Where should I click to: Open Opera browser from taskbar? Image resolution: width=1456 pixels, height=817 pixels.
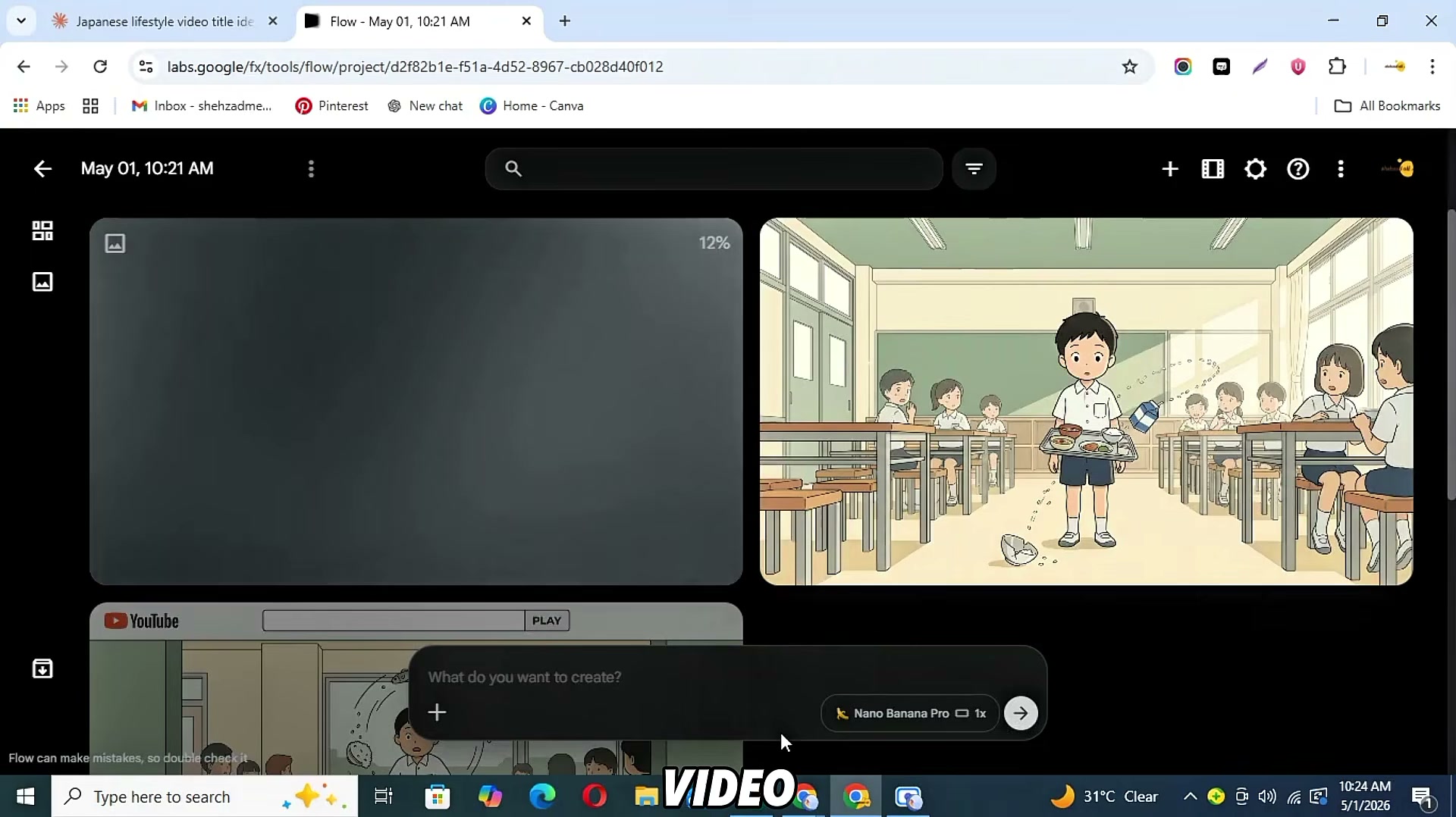[595, 797]
